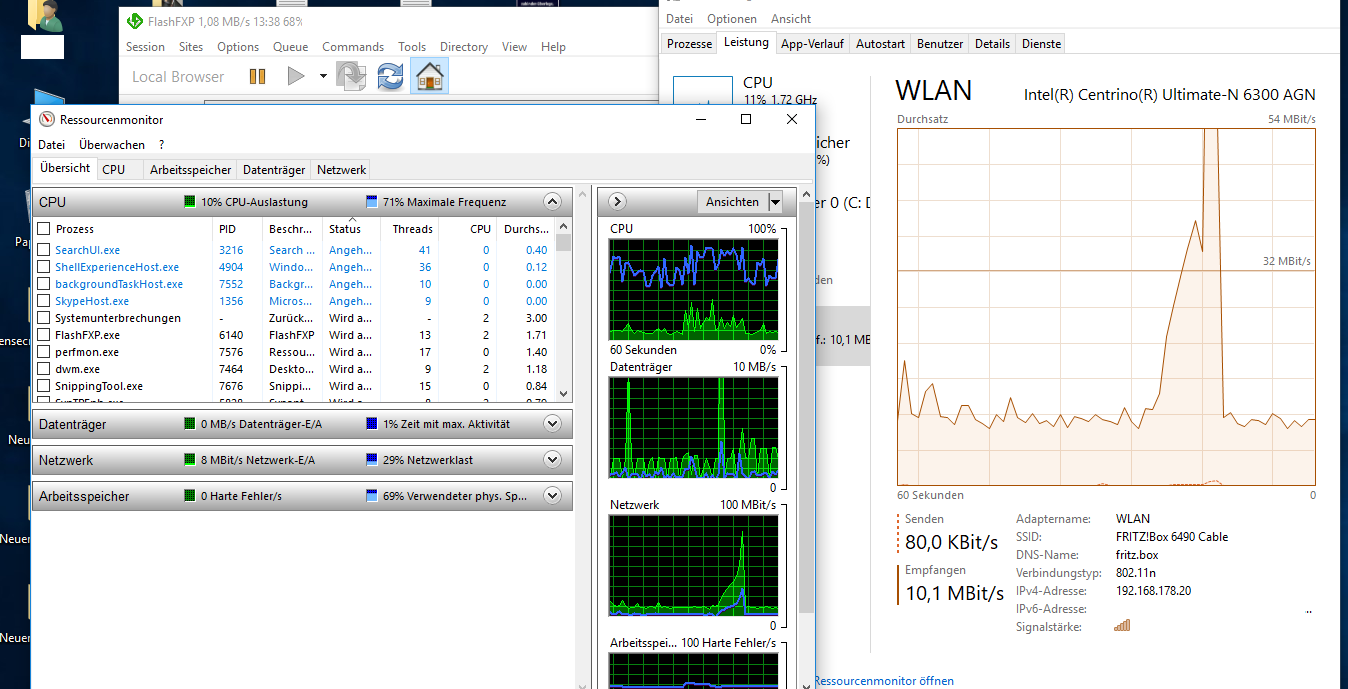Open the Commands menu in FlashFXP
This screenshot has width=1348, height=689.
[x=353, y=47]
